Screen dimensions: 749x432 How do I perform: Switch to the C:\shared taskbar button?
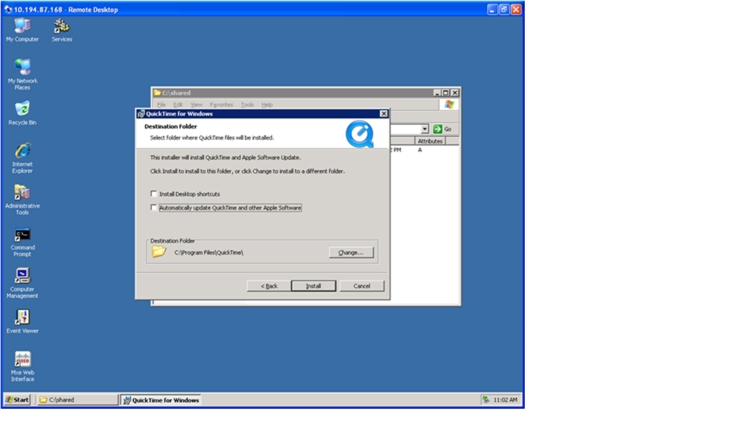(77, 400)
